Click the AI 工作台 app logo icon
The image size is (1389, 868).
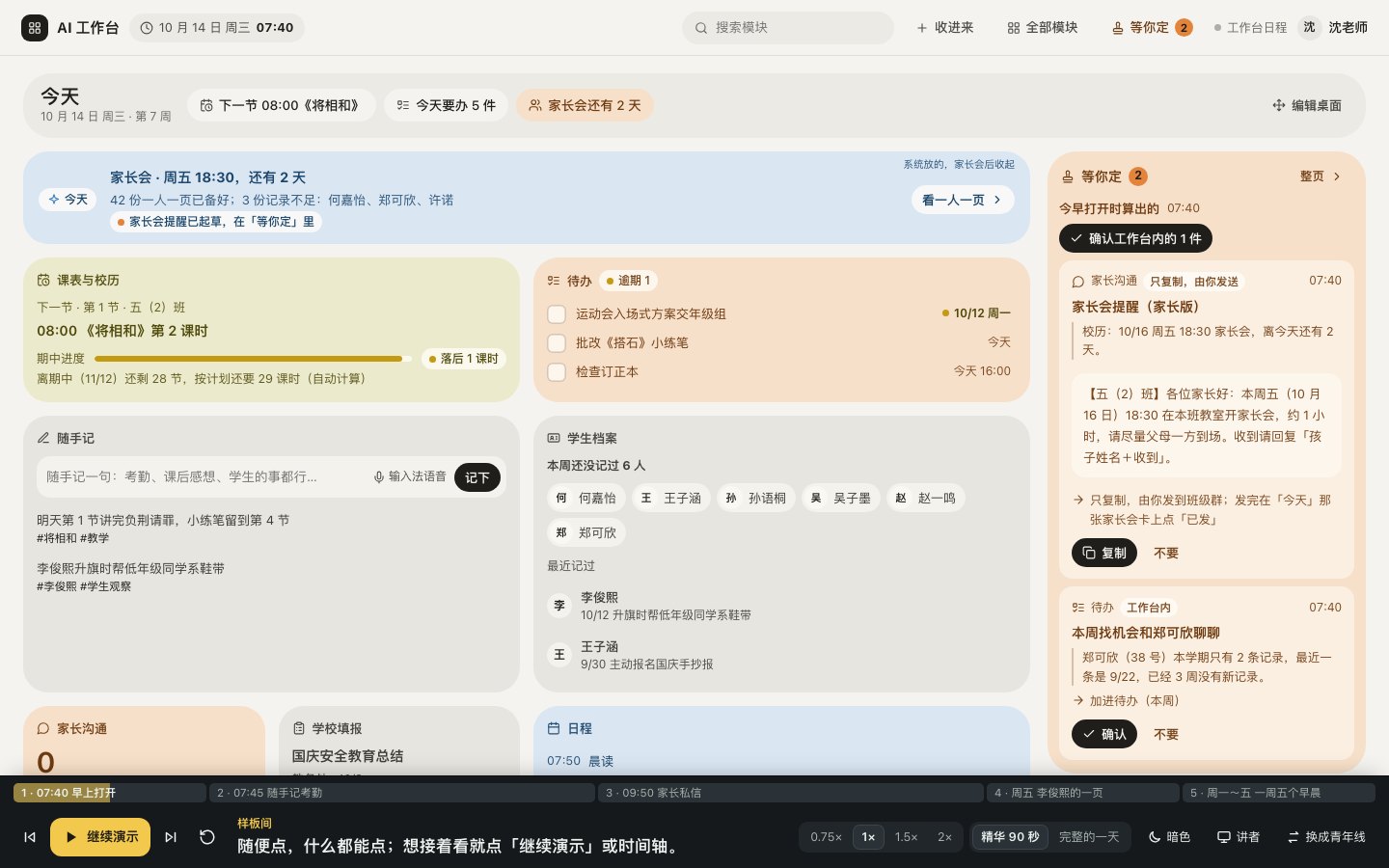[35, 28]
